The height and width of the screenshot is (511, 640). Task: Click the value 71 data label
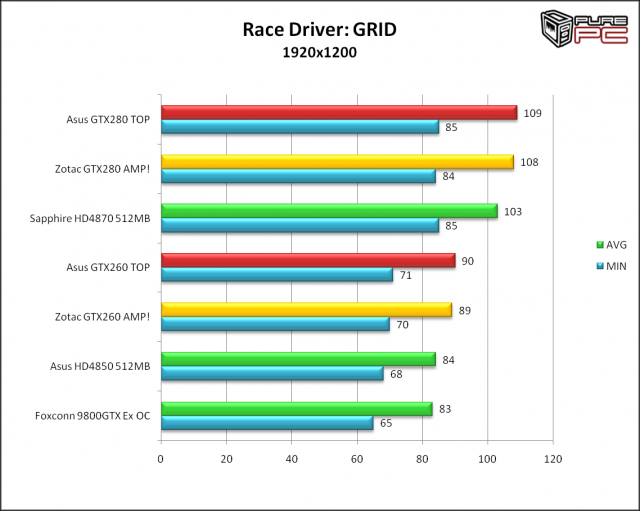click(406, 275)
